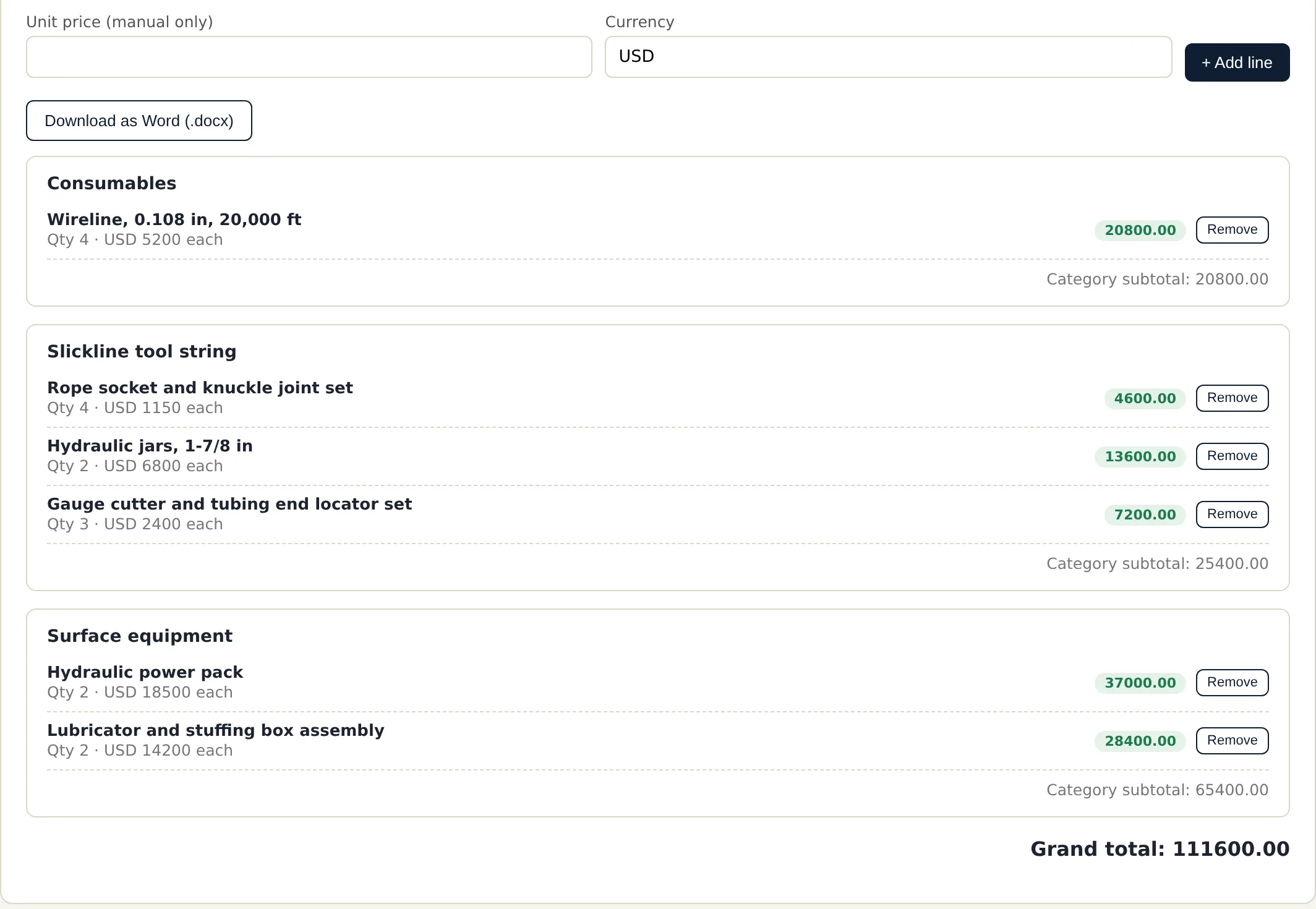The image size is (1316, 909).
Task: Click the 20800.00 green amount badge
Action: tap(1140, 230)
